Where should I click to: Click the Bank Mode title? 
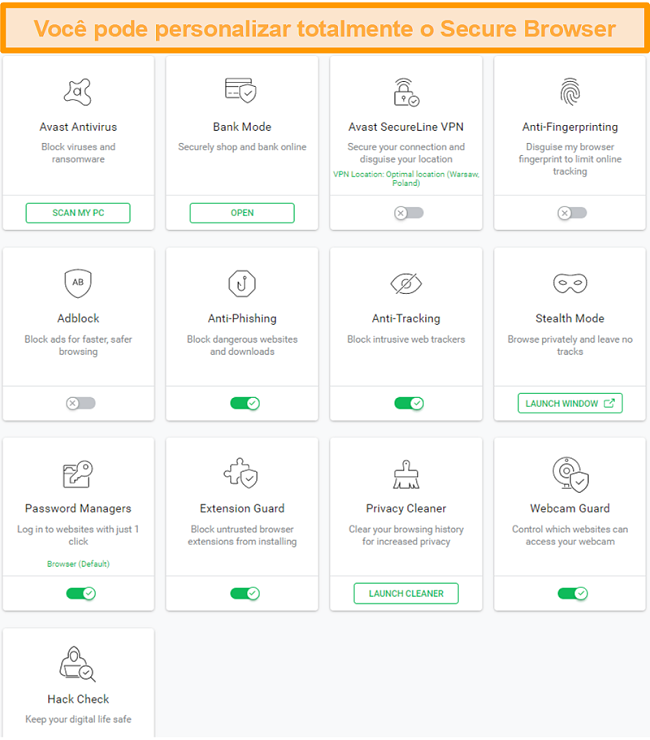[x=242, y=127]
